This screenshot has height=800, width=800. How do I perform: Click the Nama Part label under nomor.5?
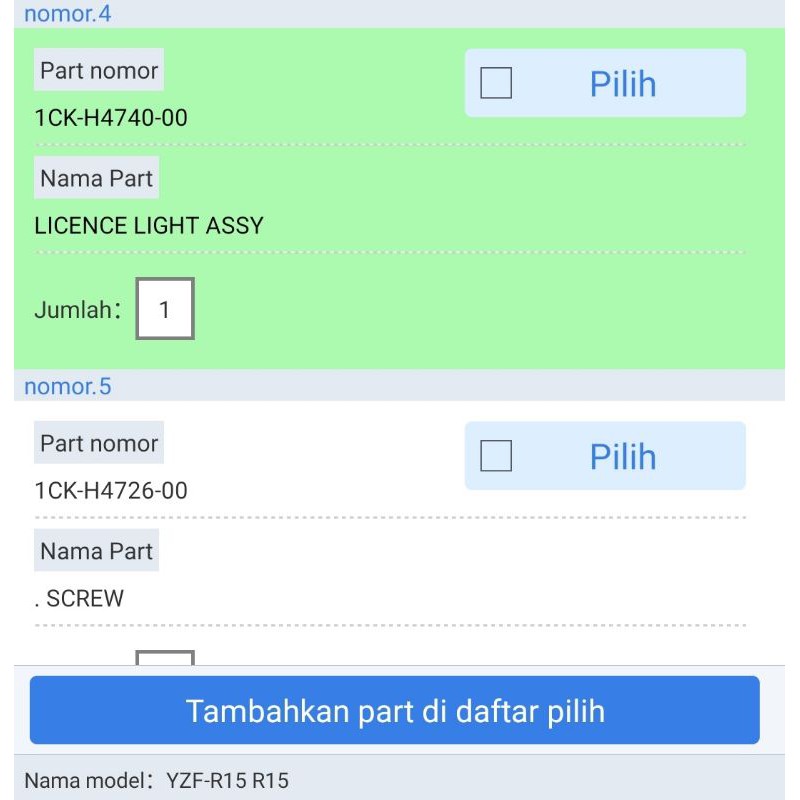(x=96, y=549)
